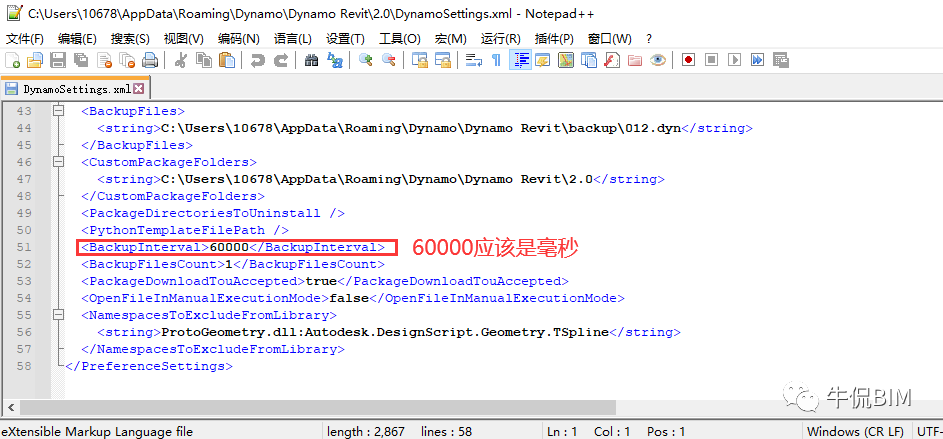Select the DynamoSettings.xml tab
The width and height of the screenshot is (943, 439).
(x=76, y=90)
